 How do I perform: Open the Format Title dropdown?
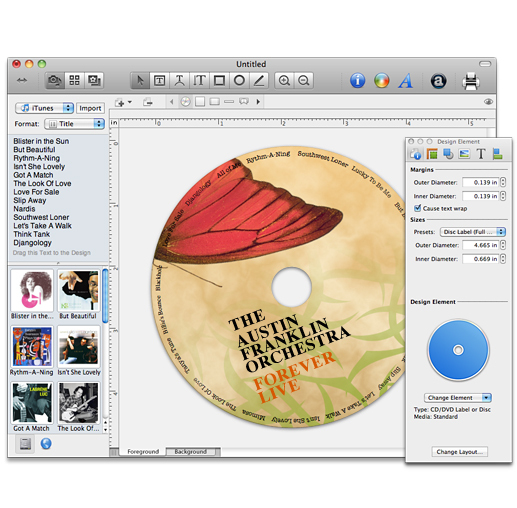pyautogui.click(x=75, y=124)
